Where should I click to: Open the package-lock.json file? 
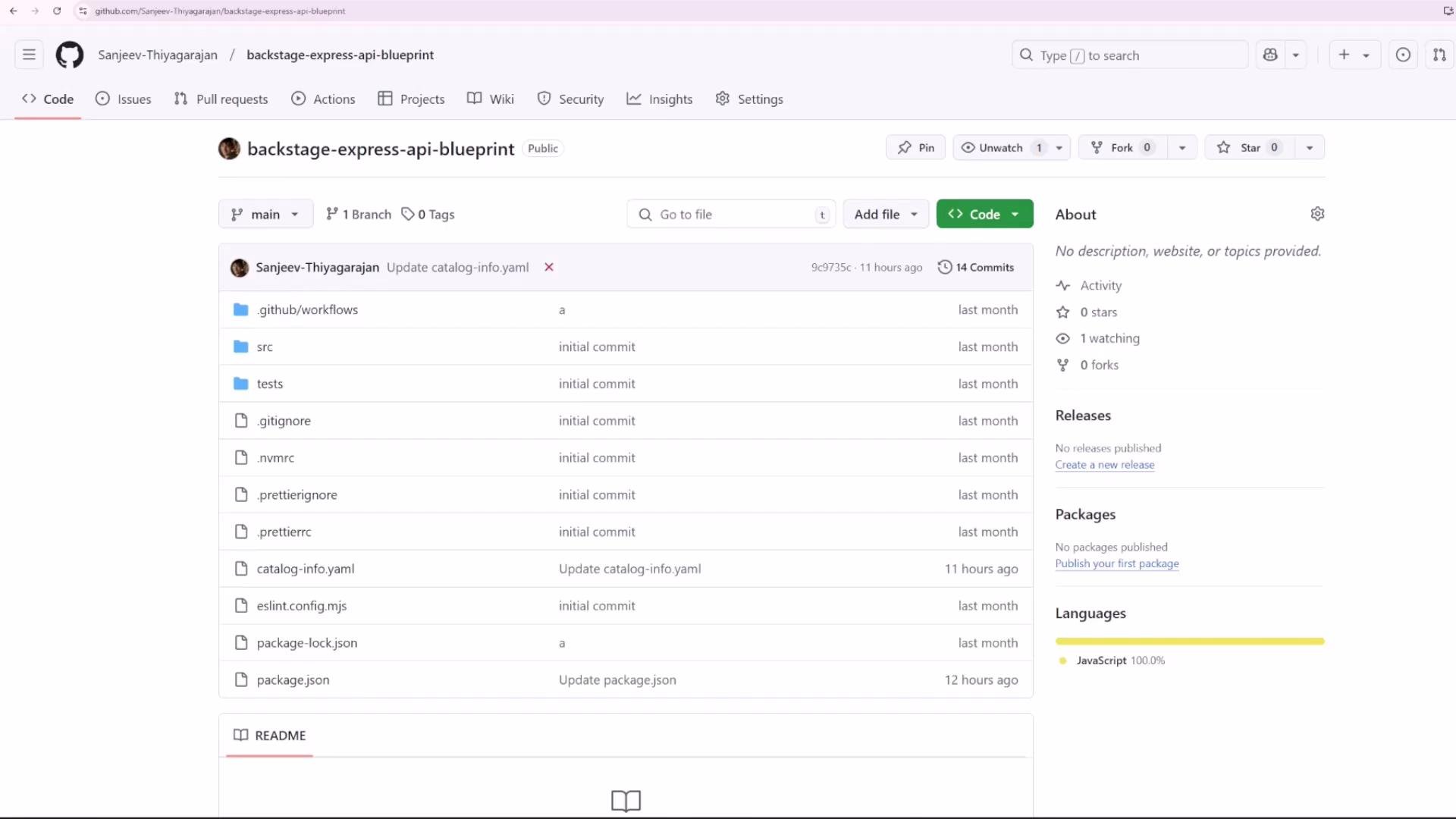[306, 642]
